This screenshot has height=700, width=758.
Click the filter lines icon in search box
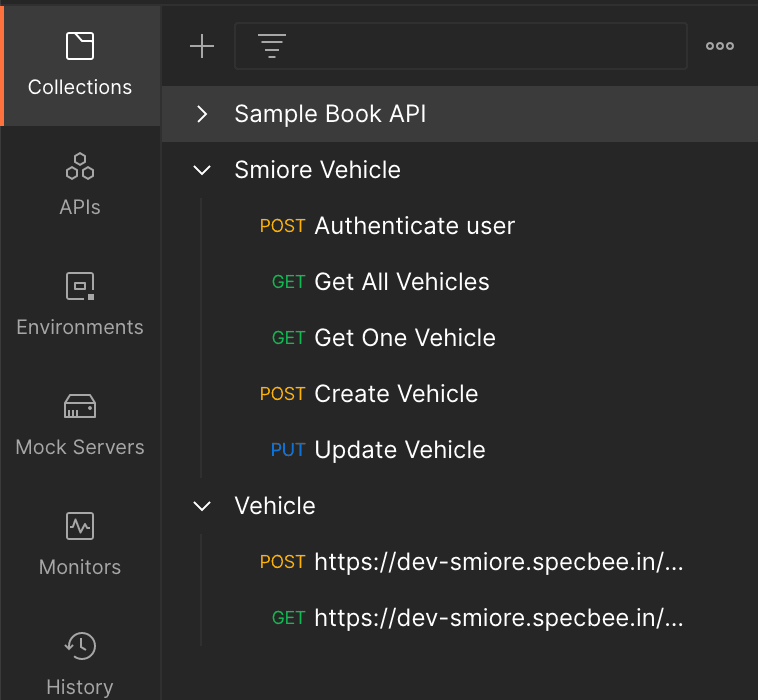pyautogui.click(x=272, y=46)
